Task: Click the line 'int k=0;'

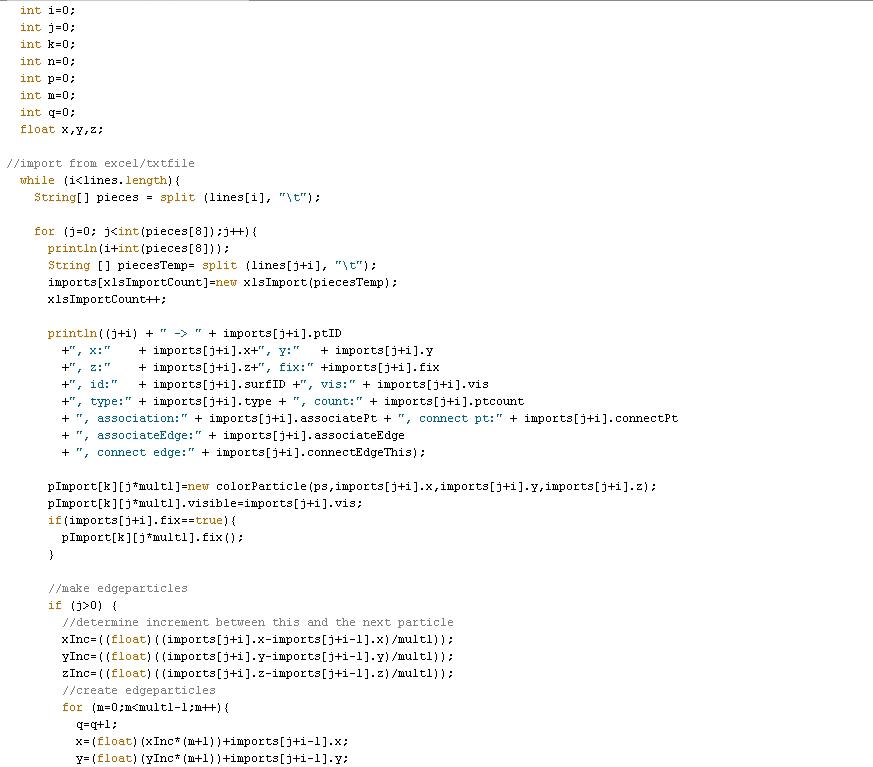Action: pos(47,44)
